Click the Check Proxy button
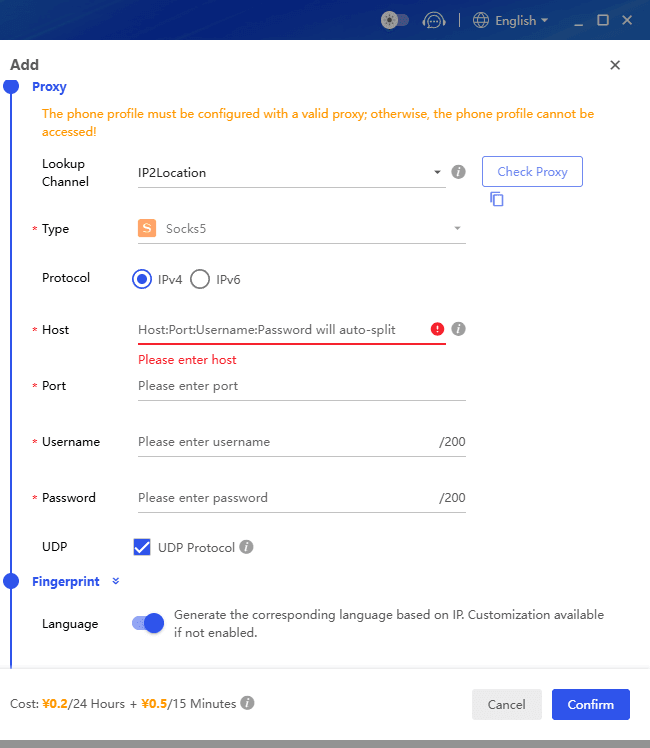The image size is (650, 748). (x=532, y=171)
